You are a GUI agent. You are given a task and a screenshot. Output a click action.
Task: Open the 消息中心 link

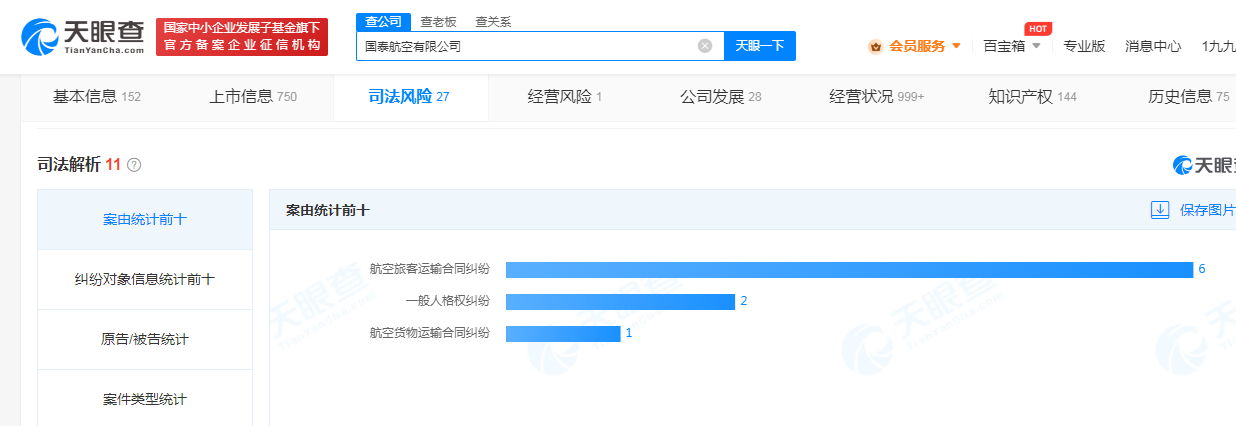[1153, 46]
